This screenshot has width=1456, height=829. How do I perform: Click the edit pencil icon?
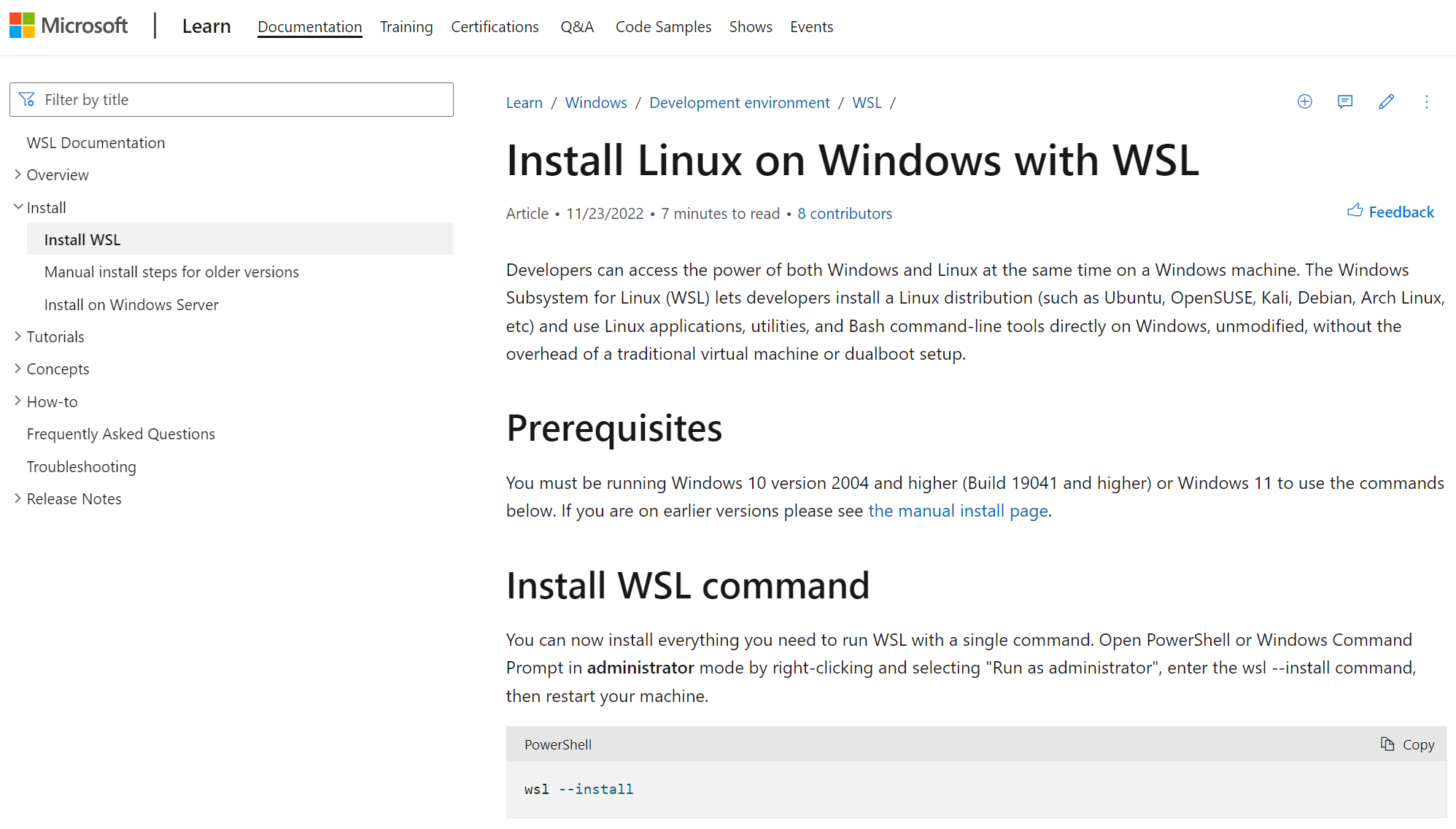pos(1386,102)
